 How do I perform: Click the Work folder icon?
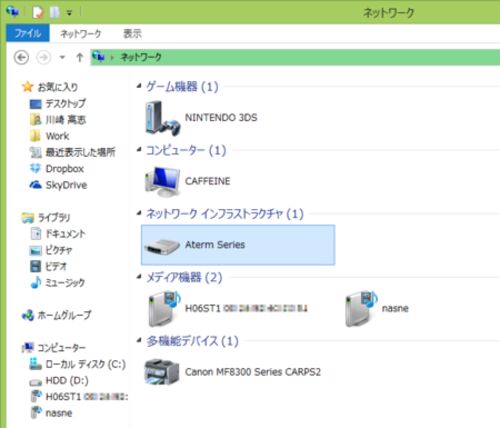click(x=35, y=136)
